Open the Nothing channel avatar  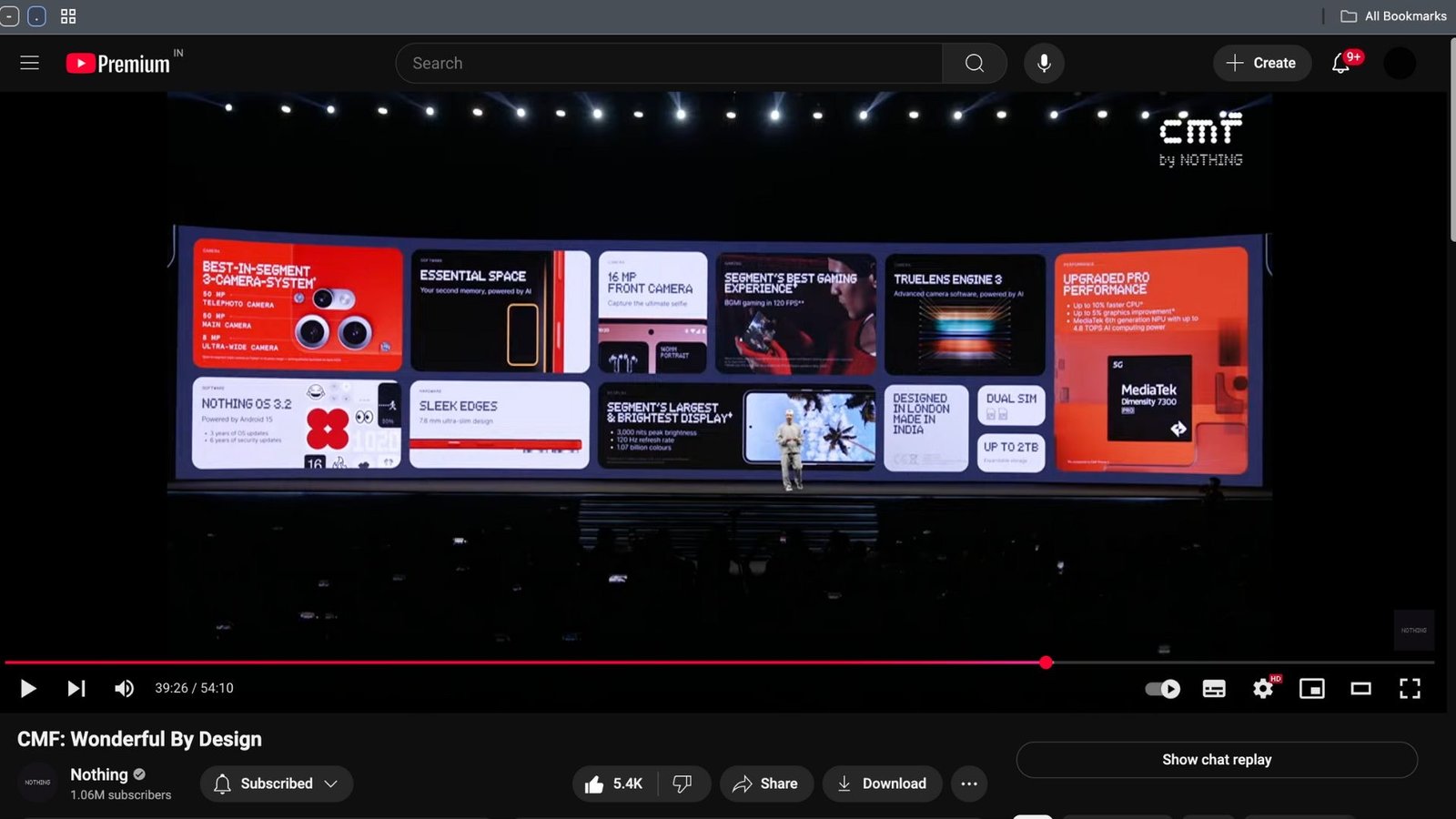point(37,783)
